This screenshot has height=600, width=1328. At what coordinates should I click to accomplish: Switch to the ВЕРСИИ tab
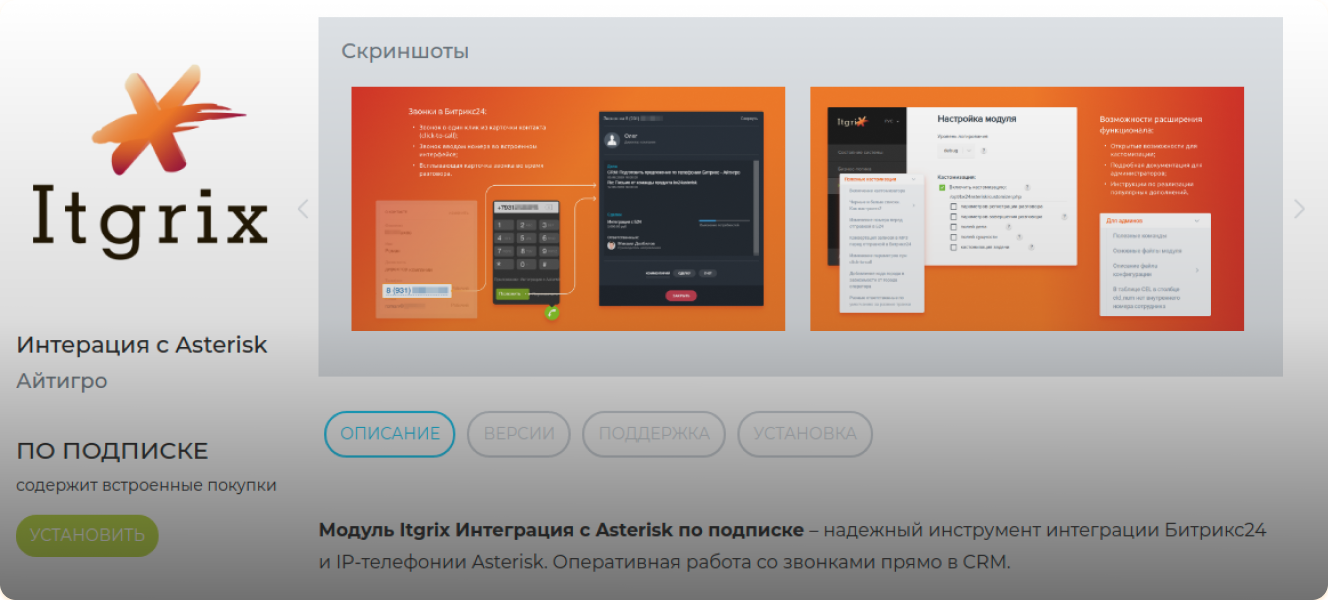point(518,434)
